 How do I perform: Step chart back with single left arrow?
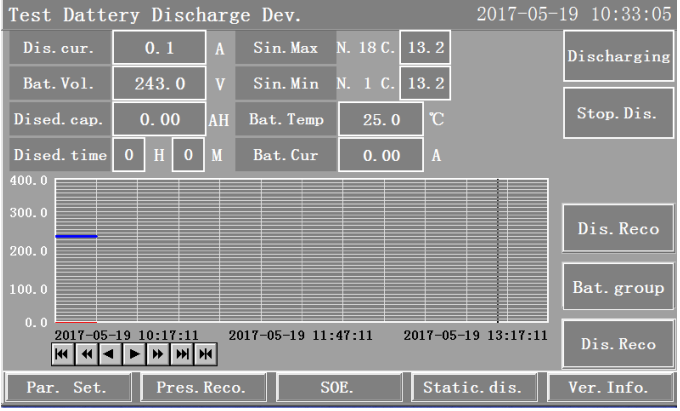[x=110, y=353]
